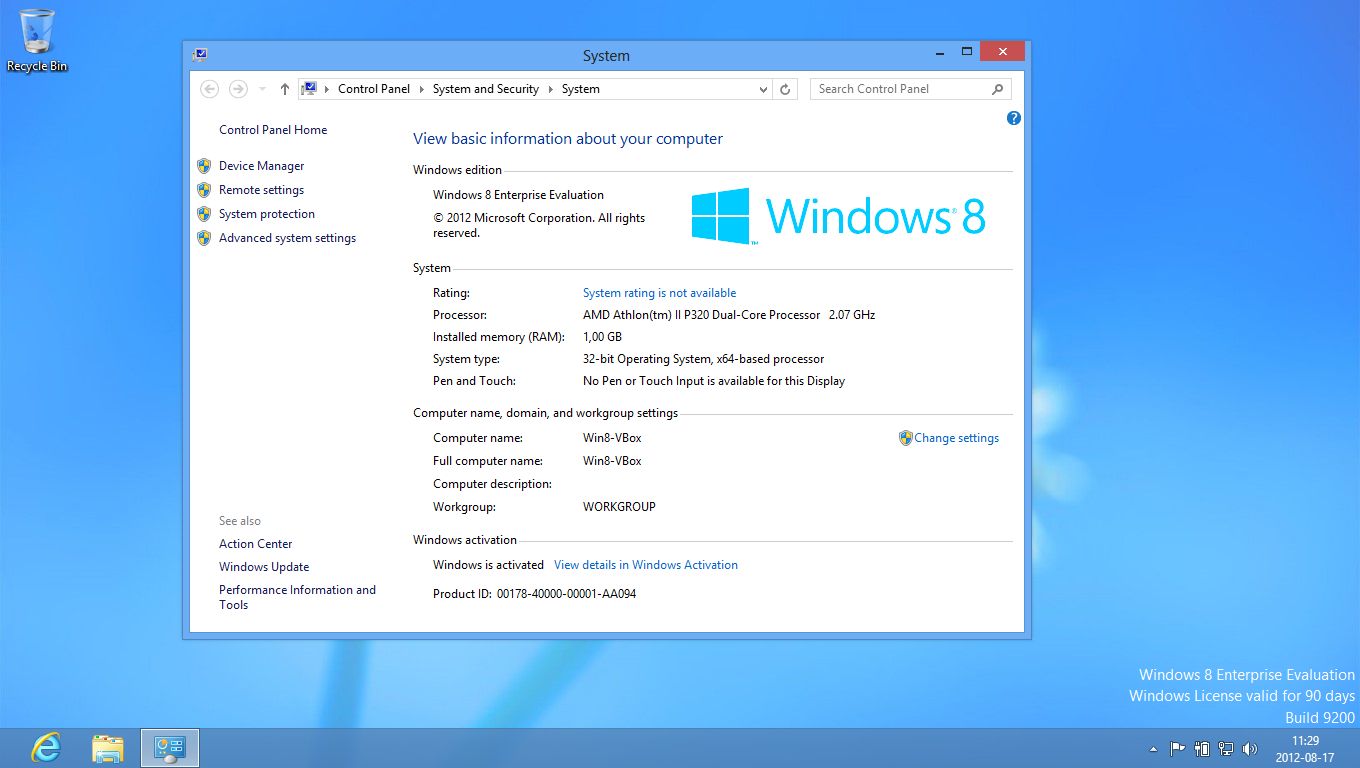Click the search magnifier icon
This screenshot has width=1360, height=768.
pyautogui.click(x=998, y=89)
